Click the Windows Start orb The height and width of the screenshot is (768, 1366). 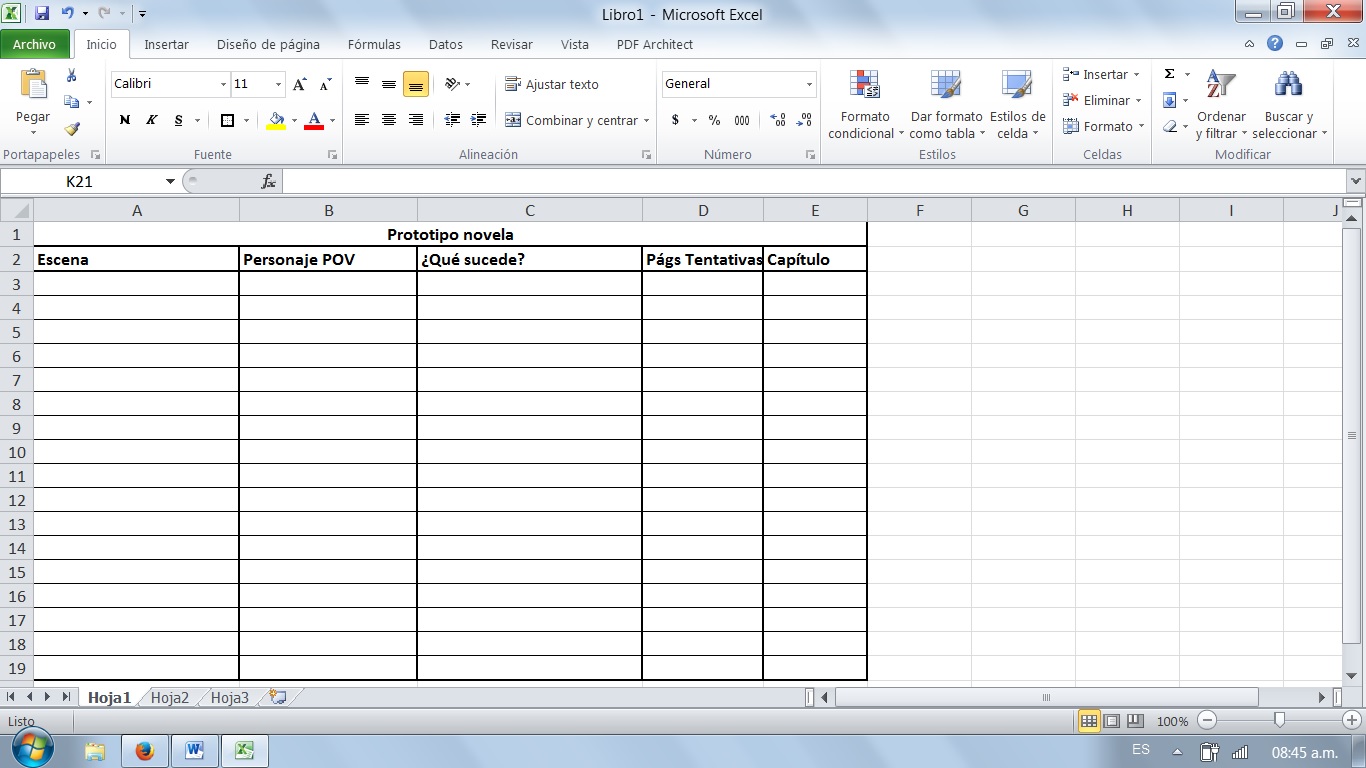pyautogui.click(x=33, y=749)
